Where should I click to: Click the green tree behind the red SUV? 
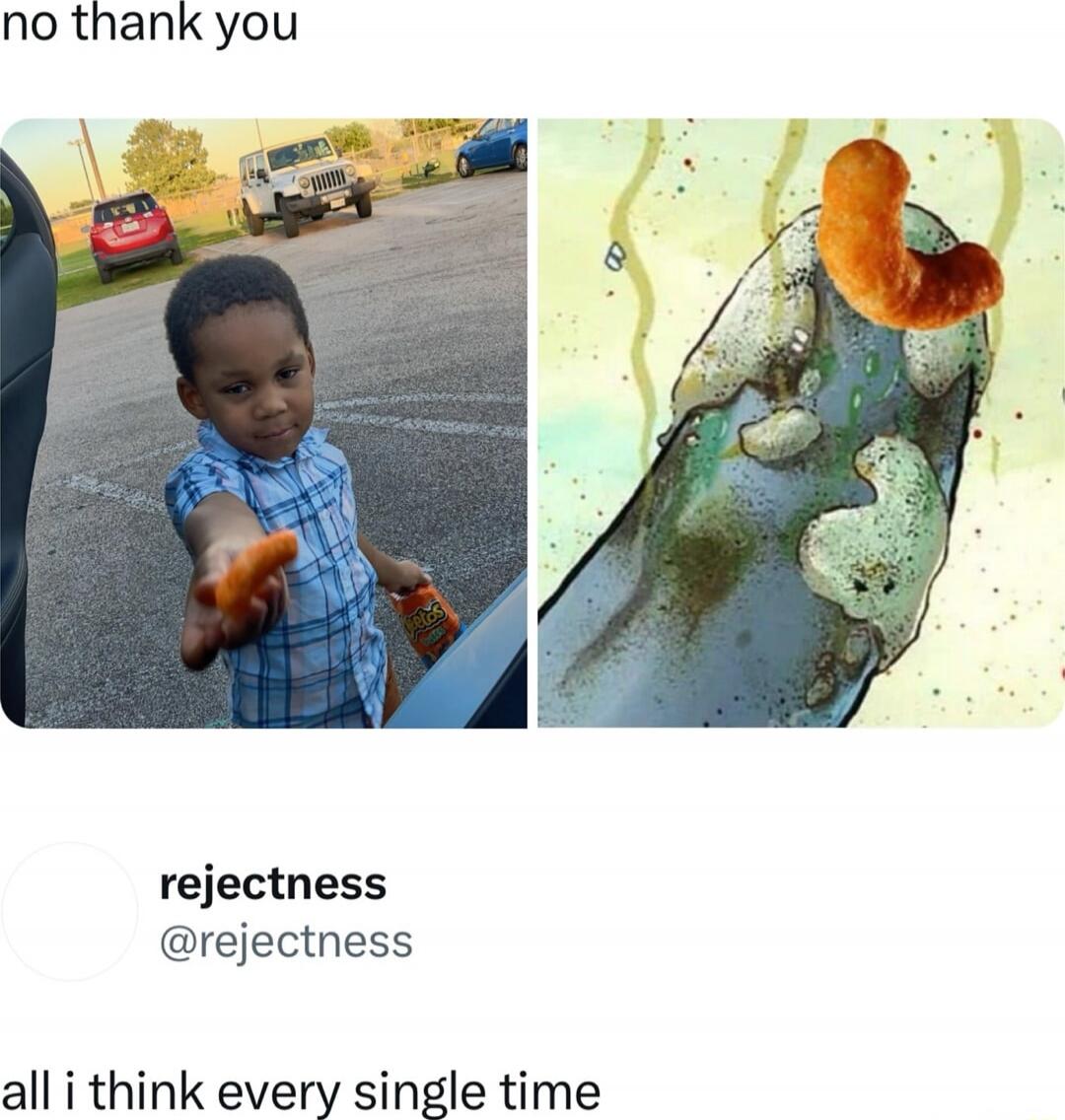click(x=167, y=157)
